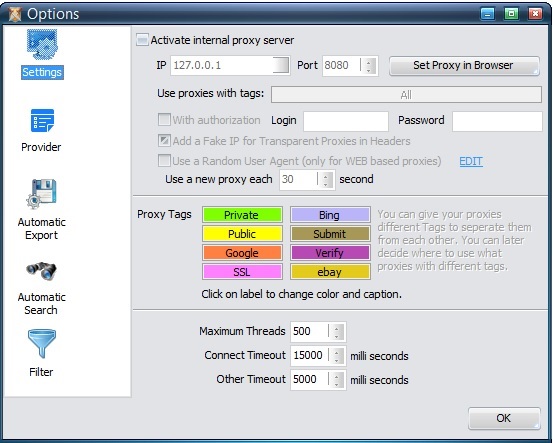The height and width of the screenshot is (443, 553).
Task: Open the Use proxies with tags selector
Action: (406, 95)
